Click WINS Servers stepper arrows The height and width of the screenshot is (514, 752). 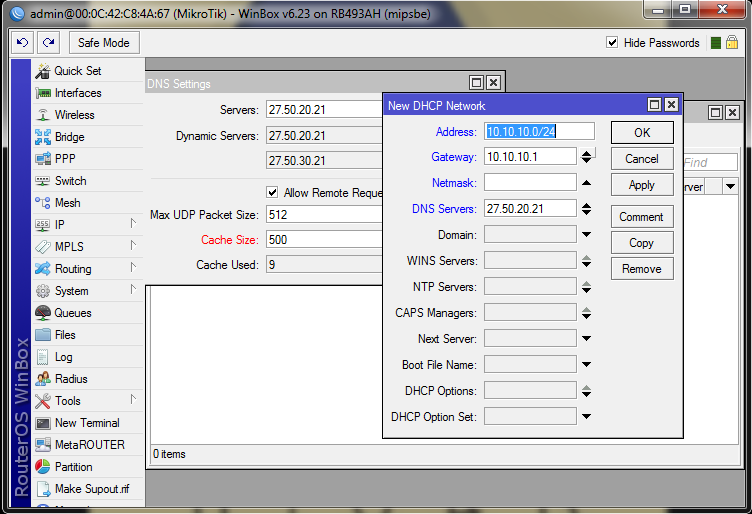click(586, 261)
